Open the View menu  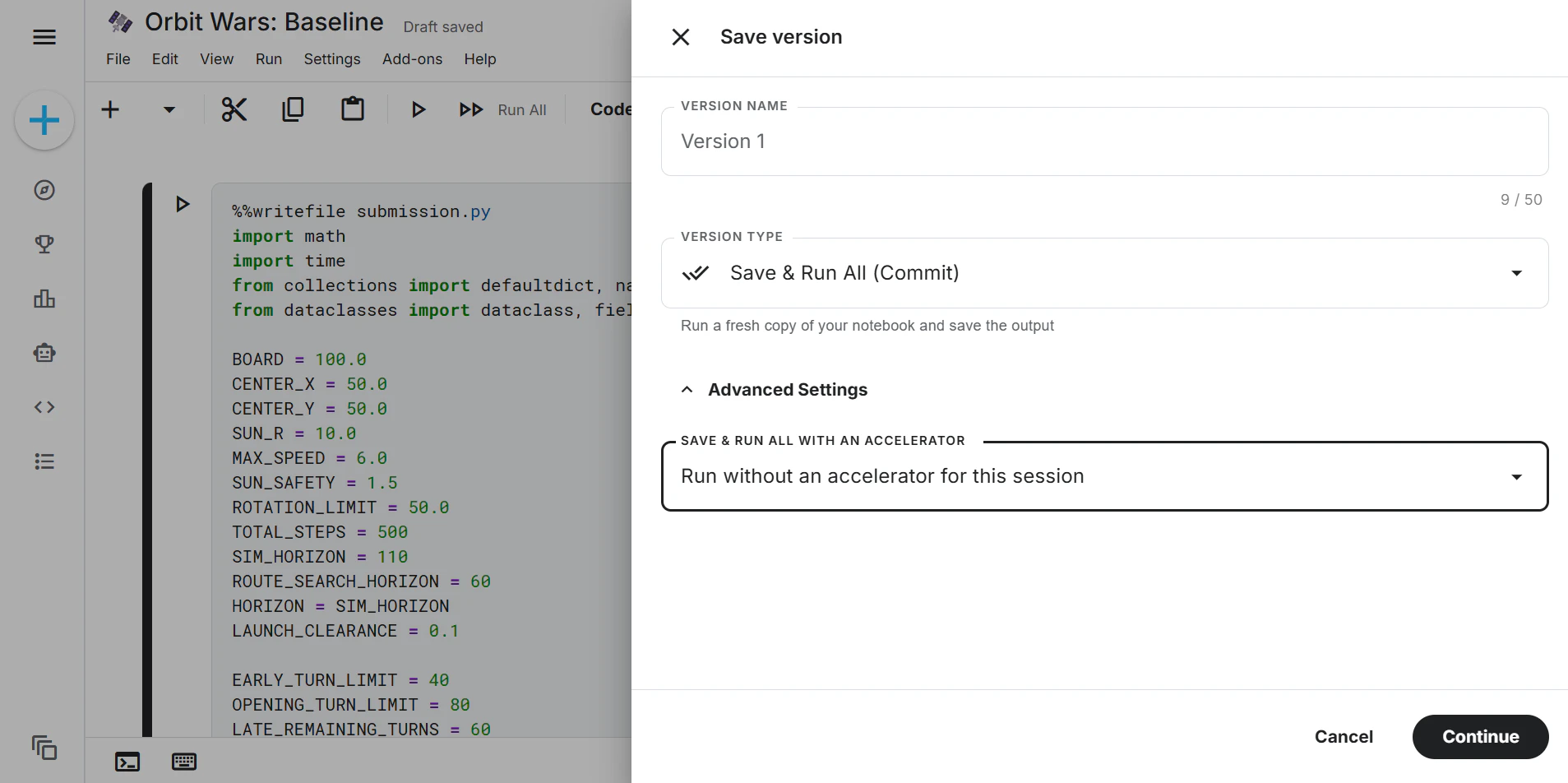[217, 59]
